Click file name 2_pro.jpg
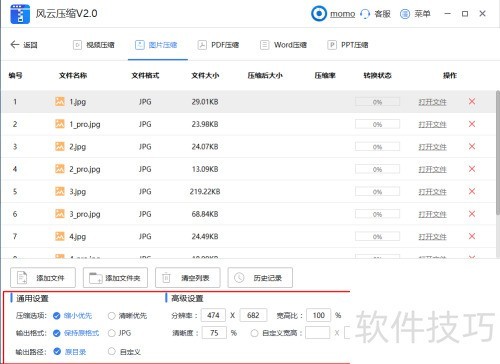Screen dimensions: 500x364 coord(85,169)
